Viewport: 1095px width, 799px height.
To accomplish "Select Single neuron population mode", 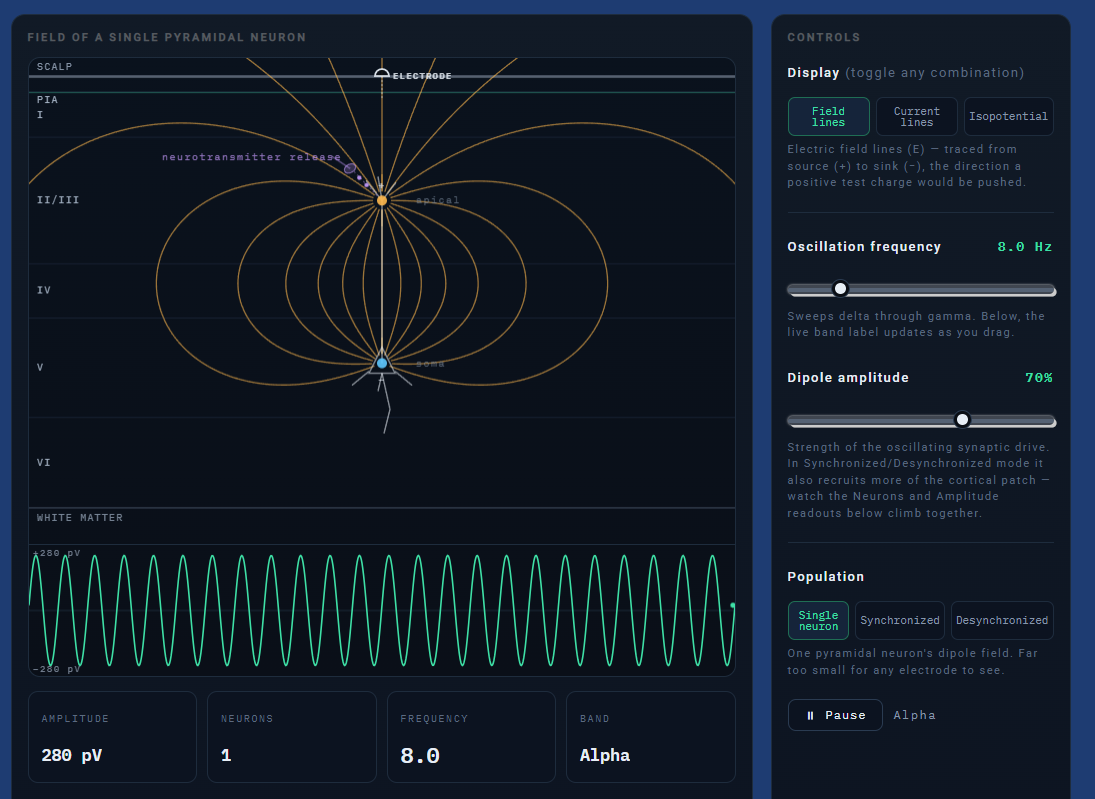I will click(x=818, y=620).
